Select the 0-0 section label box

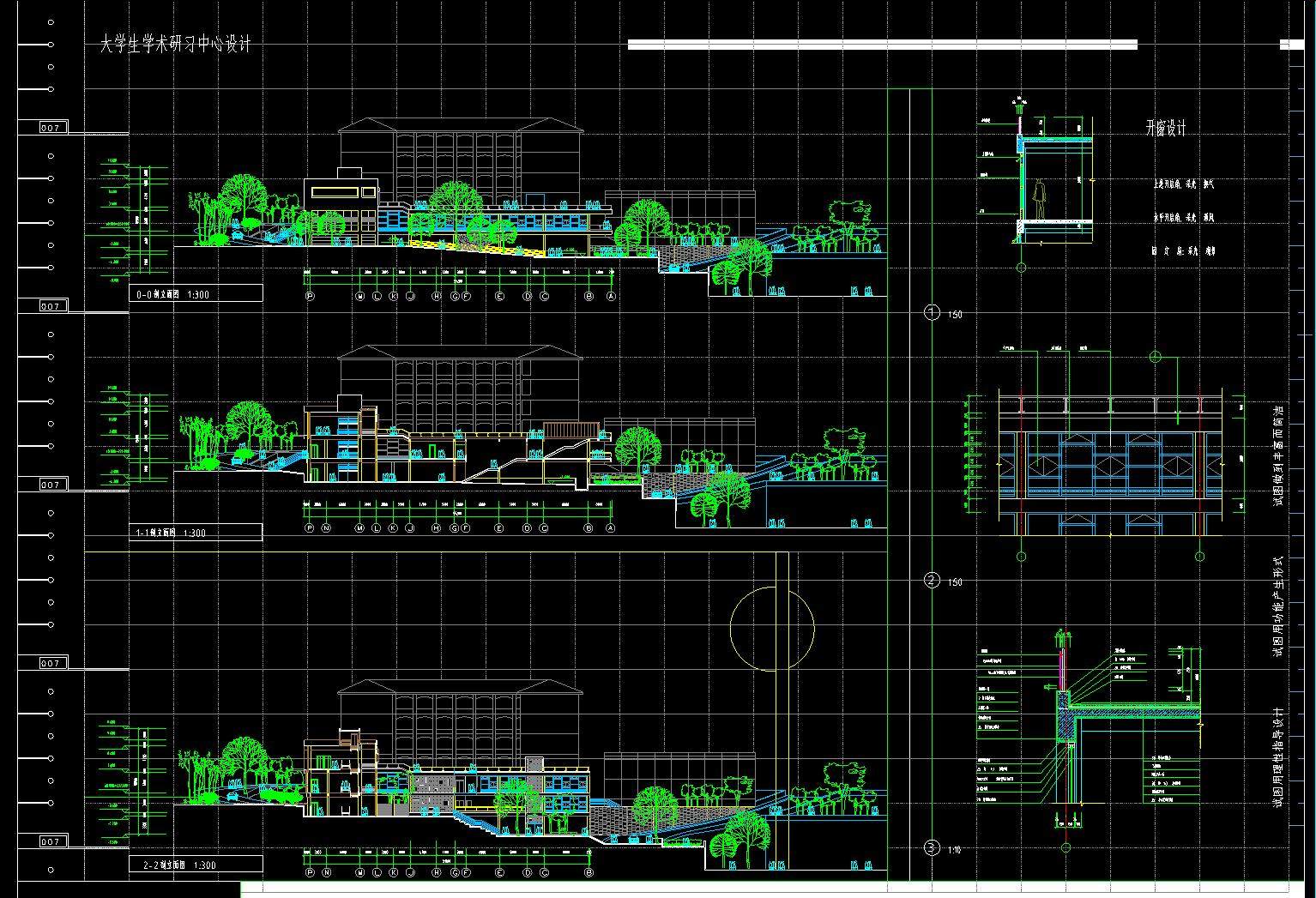pyautogui.click(x=196, y=294)
